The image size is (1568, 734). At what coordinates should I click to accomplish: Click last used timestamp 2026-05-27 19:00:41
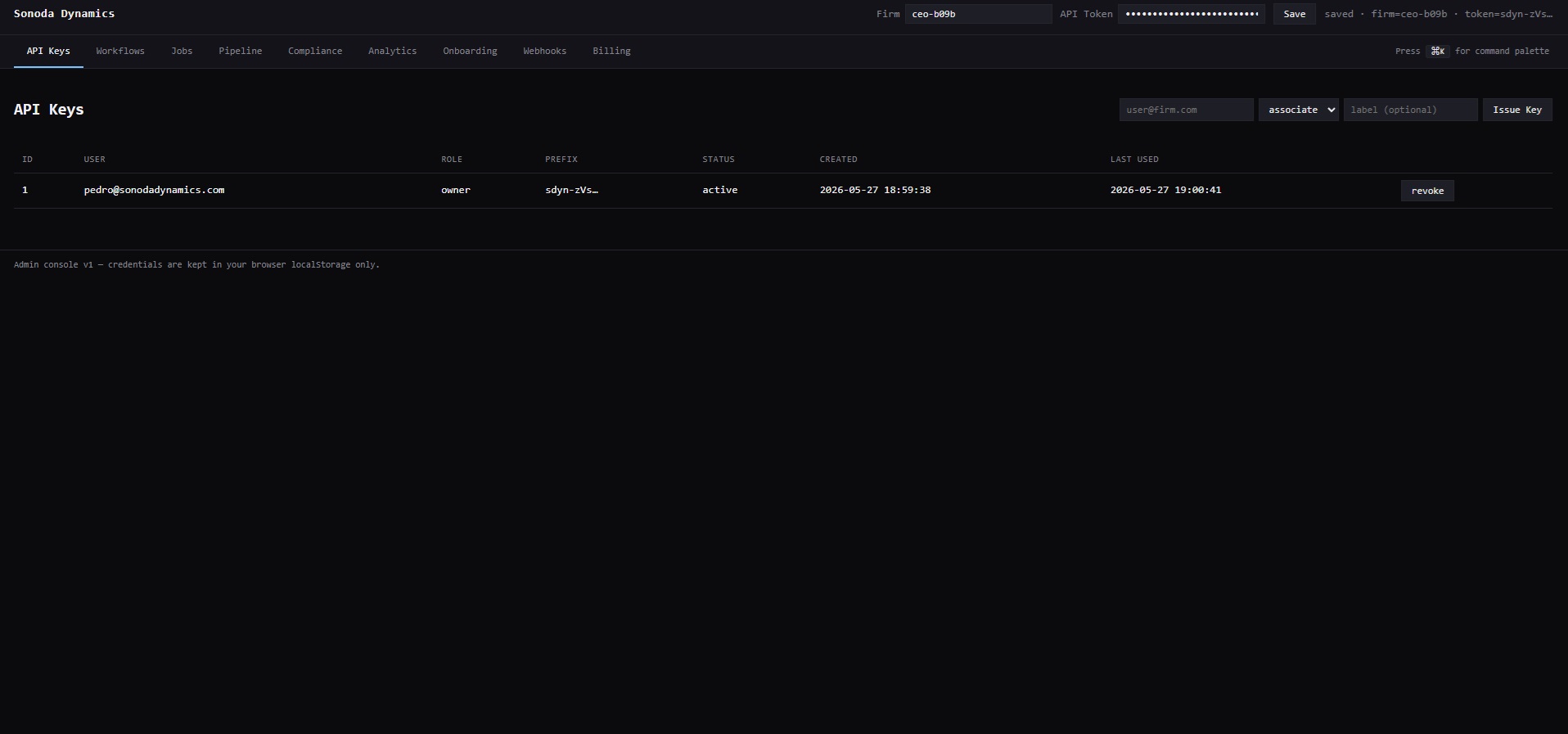tap(1166, 190)
